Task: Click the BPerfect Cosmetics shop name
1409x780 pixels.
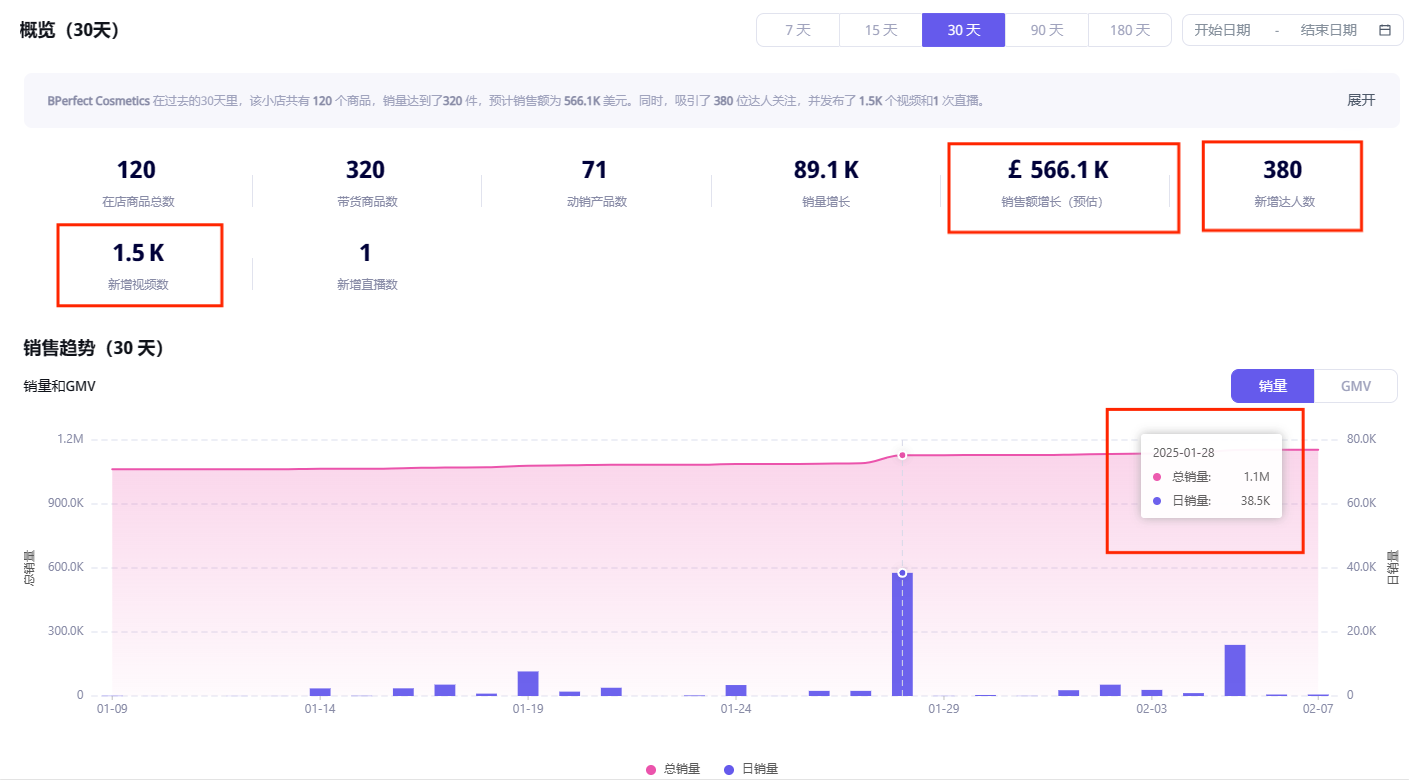Action: click(98, 101)
